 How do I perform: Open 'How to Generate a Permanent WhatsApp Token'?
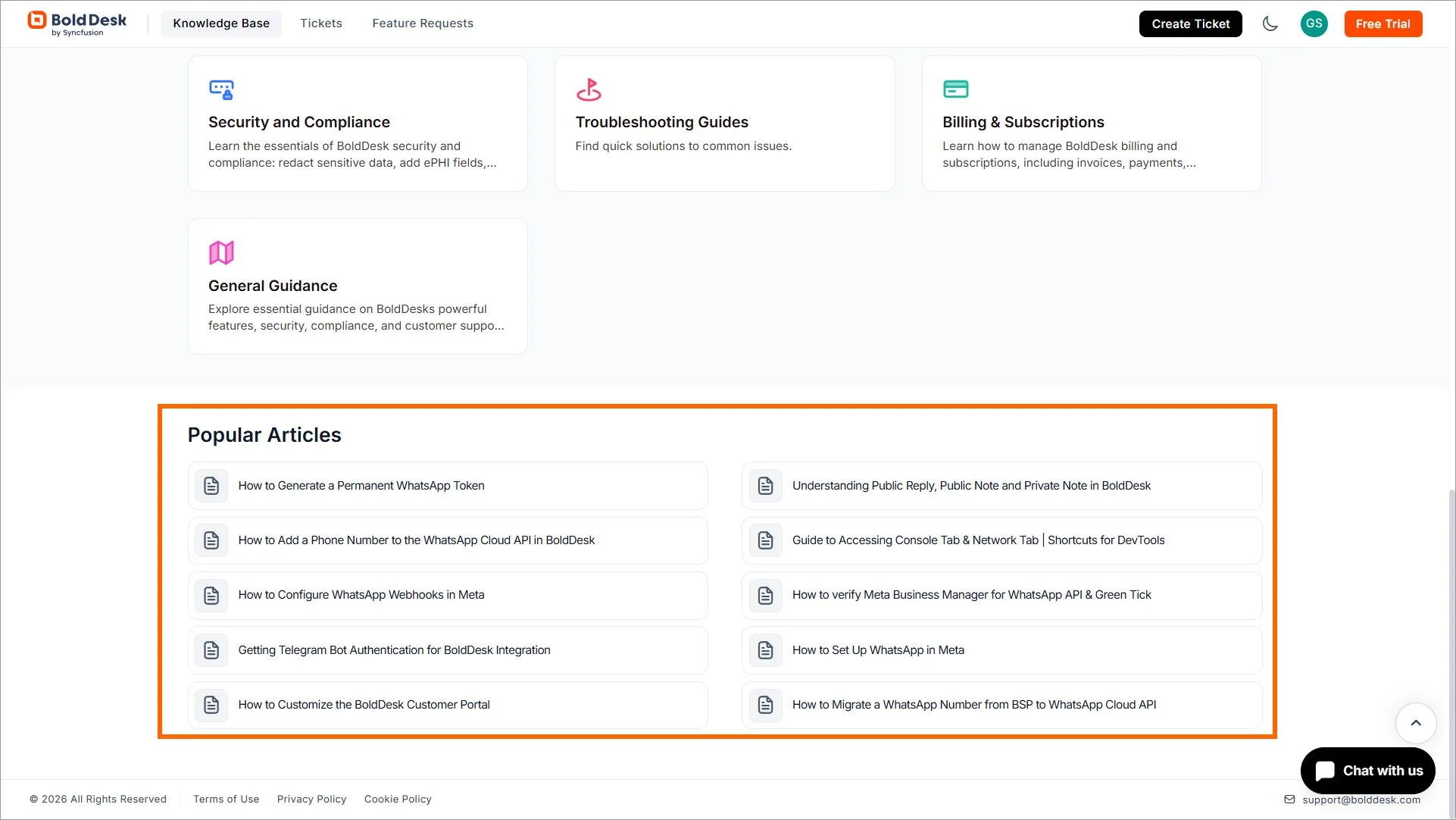coord(447,486)
